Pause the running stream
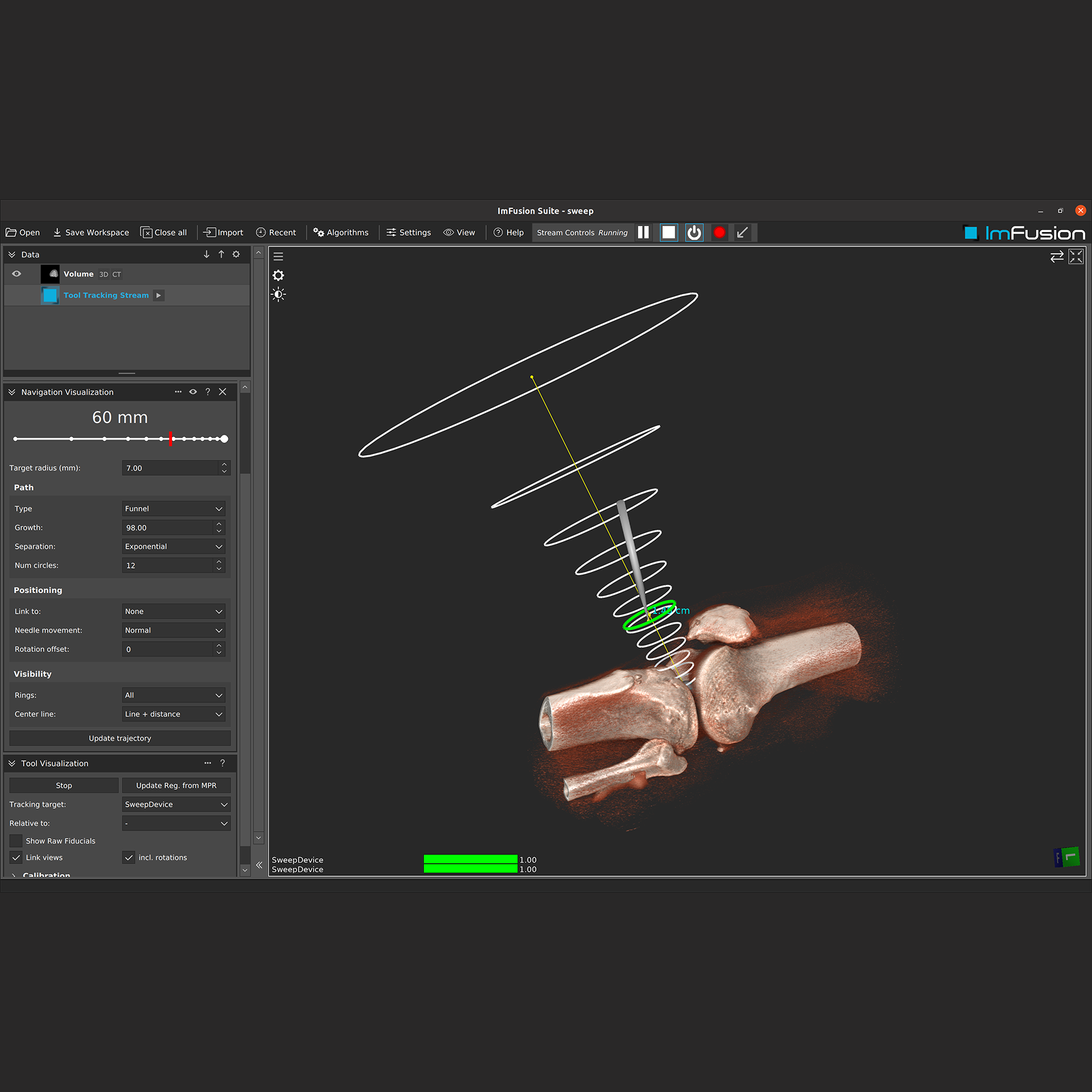 click(643, 233)
